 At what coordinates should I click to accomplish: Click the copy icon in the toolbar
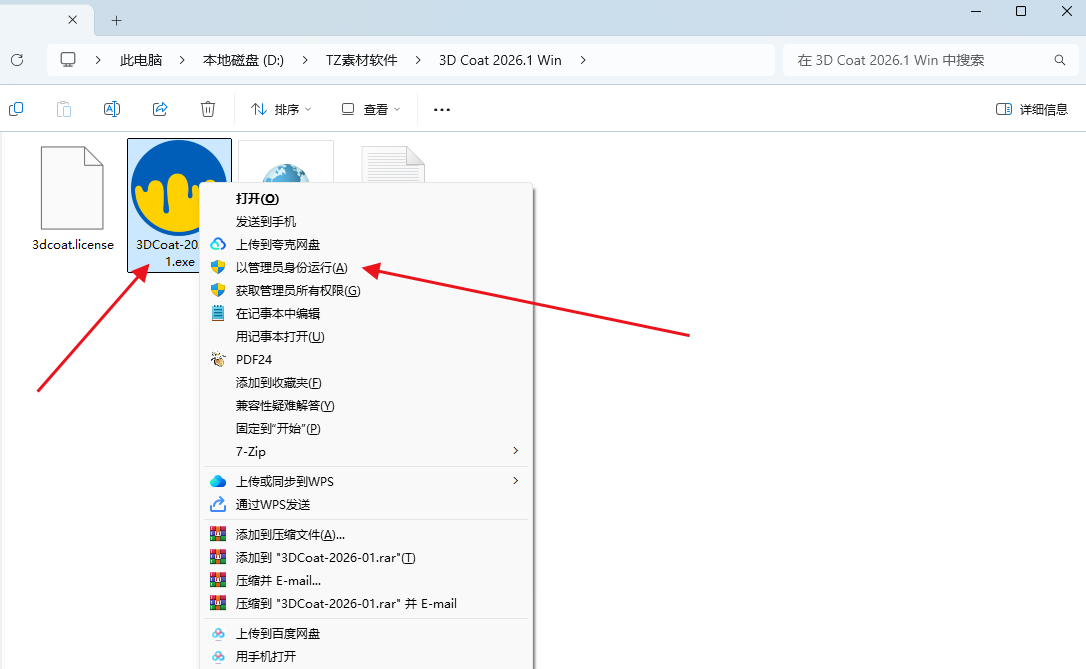coord(16,109)
